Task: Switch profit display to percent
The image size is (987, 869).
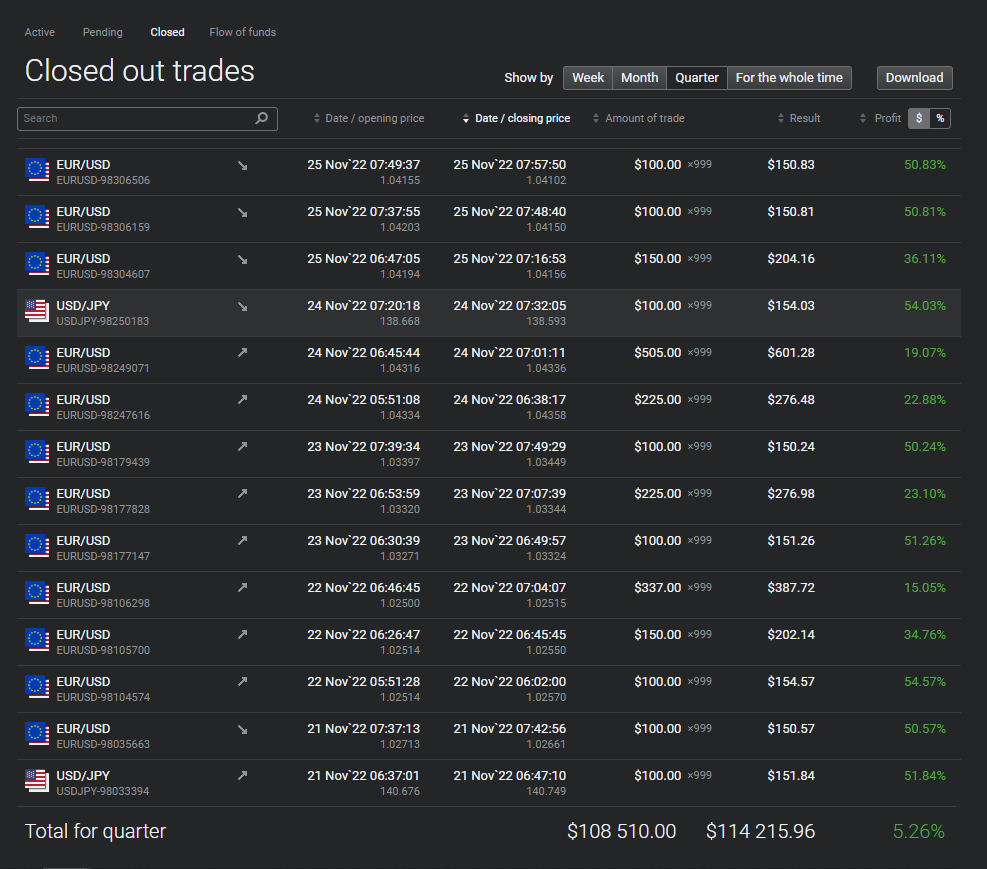Action: coord(940,118)
